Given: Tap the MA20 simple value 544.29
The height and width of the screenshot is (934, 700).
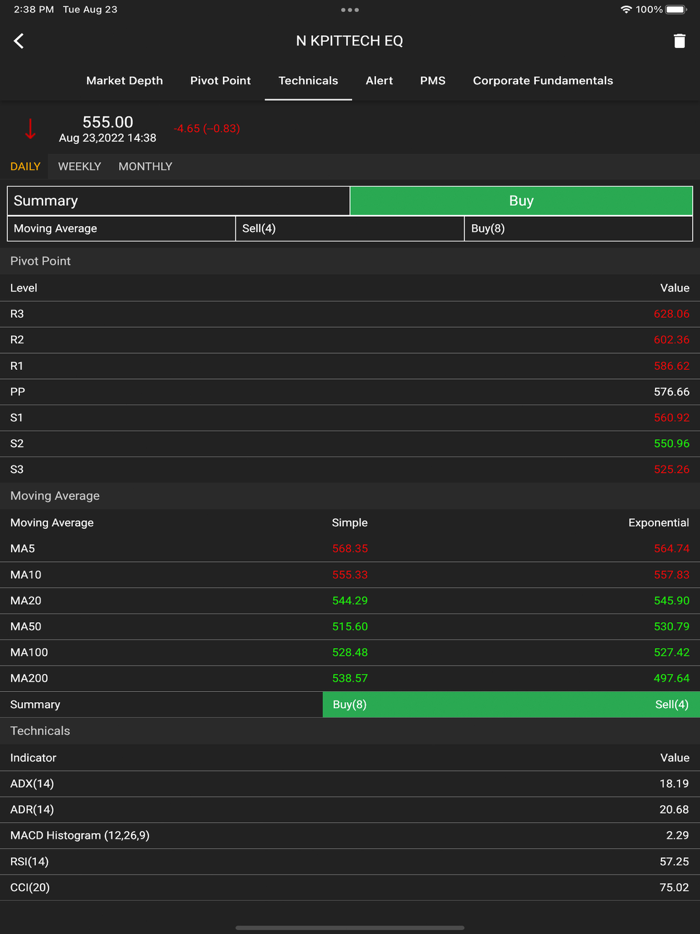Looking at the screenshot, I should pyautogui.click(x=350, y=601).
